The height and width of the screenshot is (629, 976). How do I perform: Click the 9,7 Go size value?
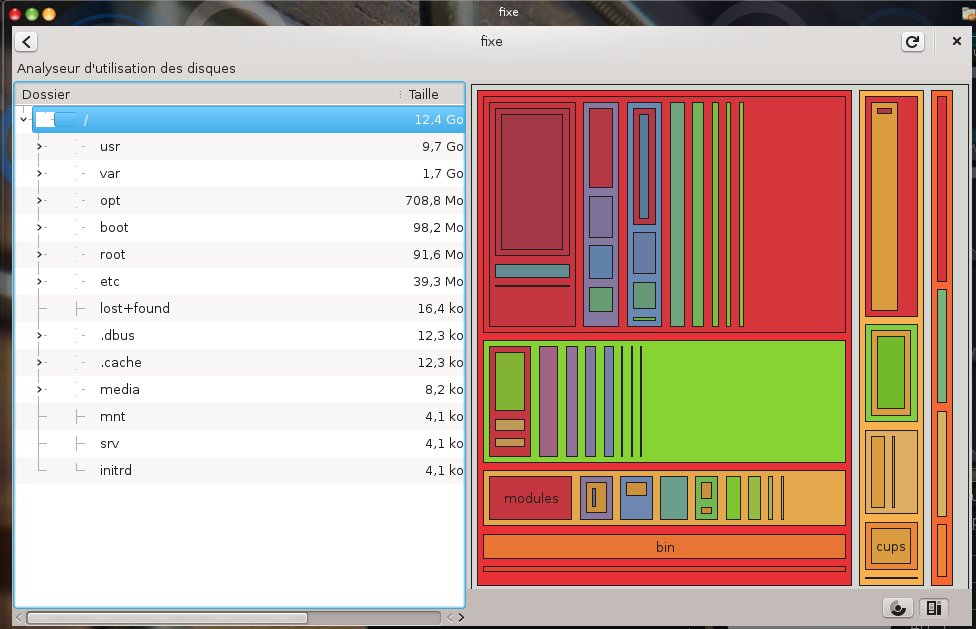pyautogui.click(x=443, y=146)
